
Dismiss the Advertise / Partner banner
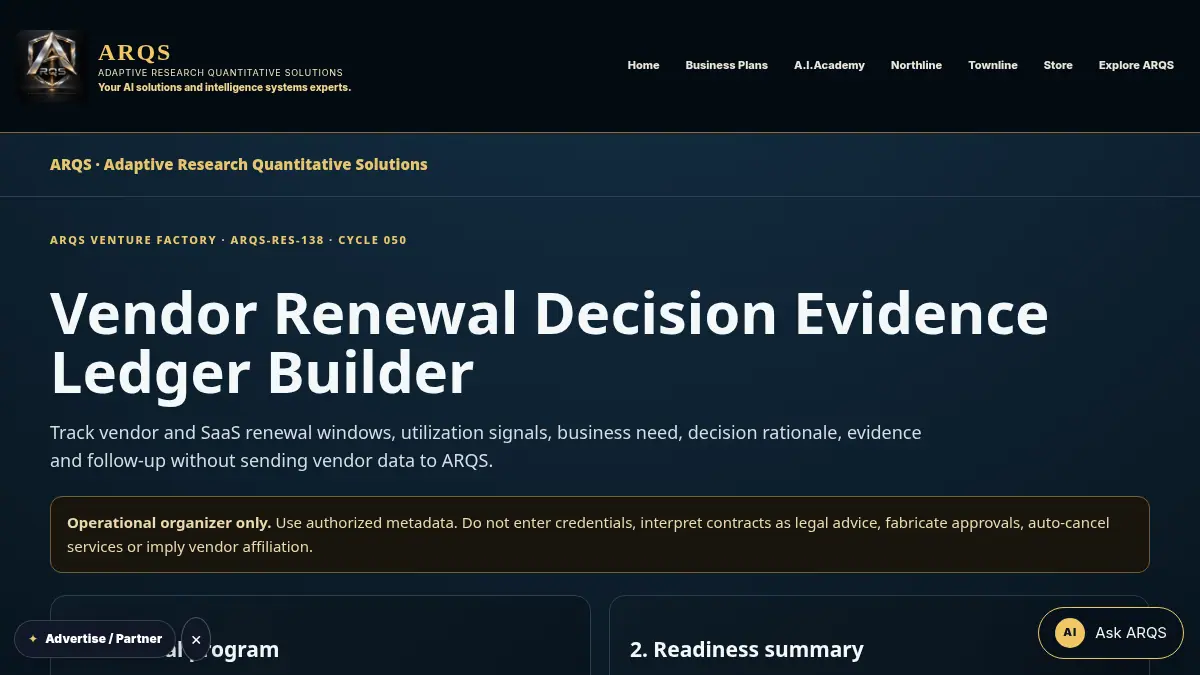[196, 639]
